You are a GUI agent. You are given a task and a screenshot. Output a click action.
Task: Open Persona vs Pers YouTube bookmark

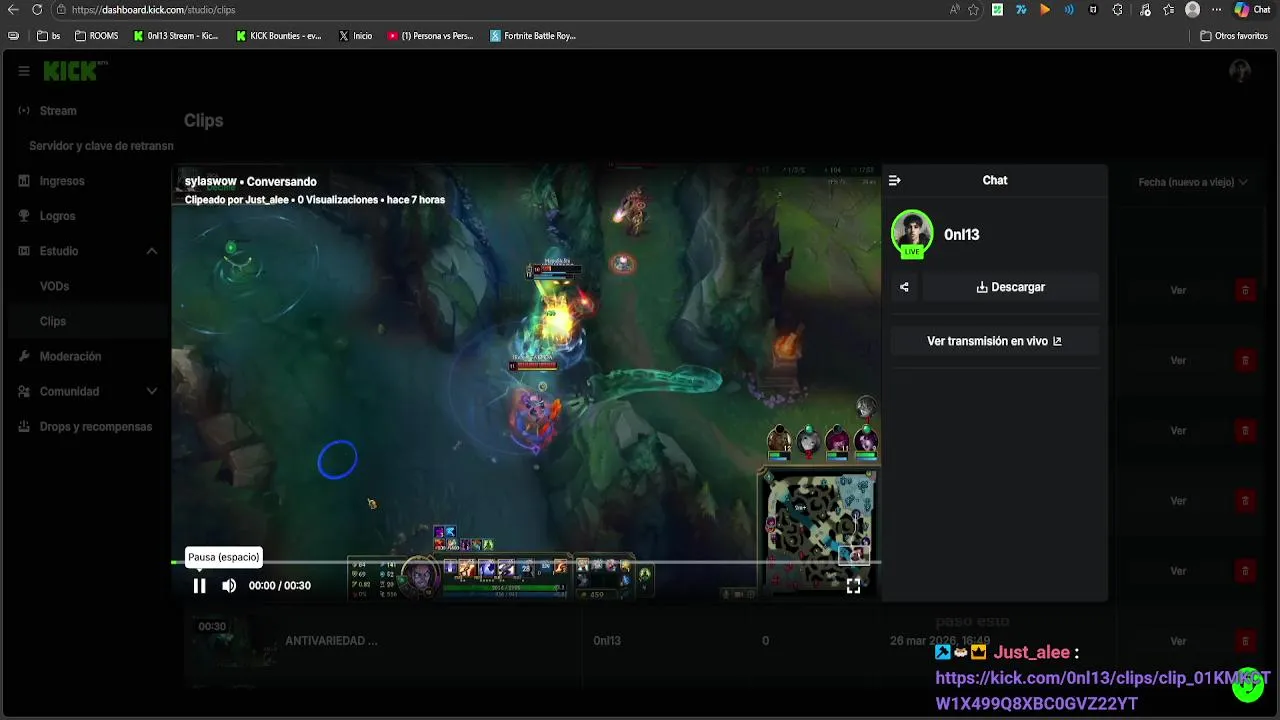(431, 36)
